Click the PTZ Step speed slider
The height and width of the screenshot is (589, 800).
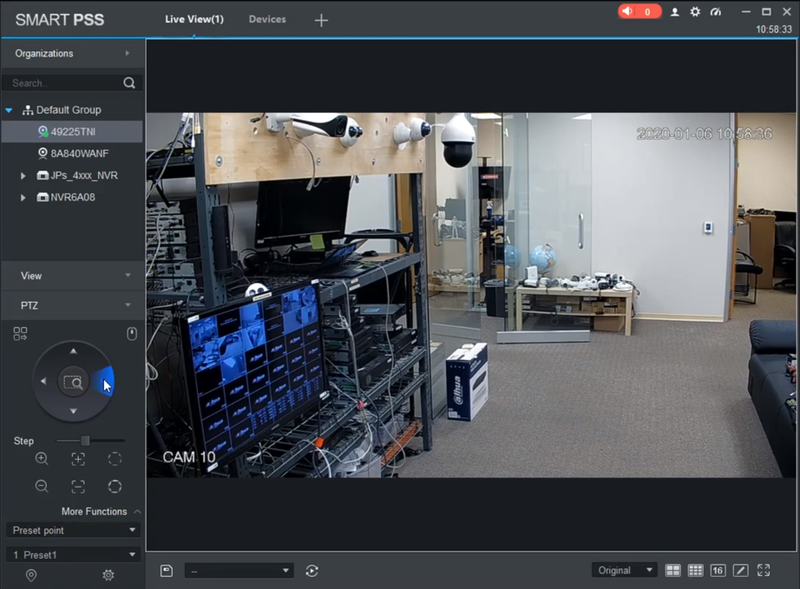tap(86, 440)
